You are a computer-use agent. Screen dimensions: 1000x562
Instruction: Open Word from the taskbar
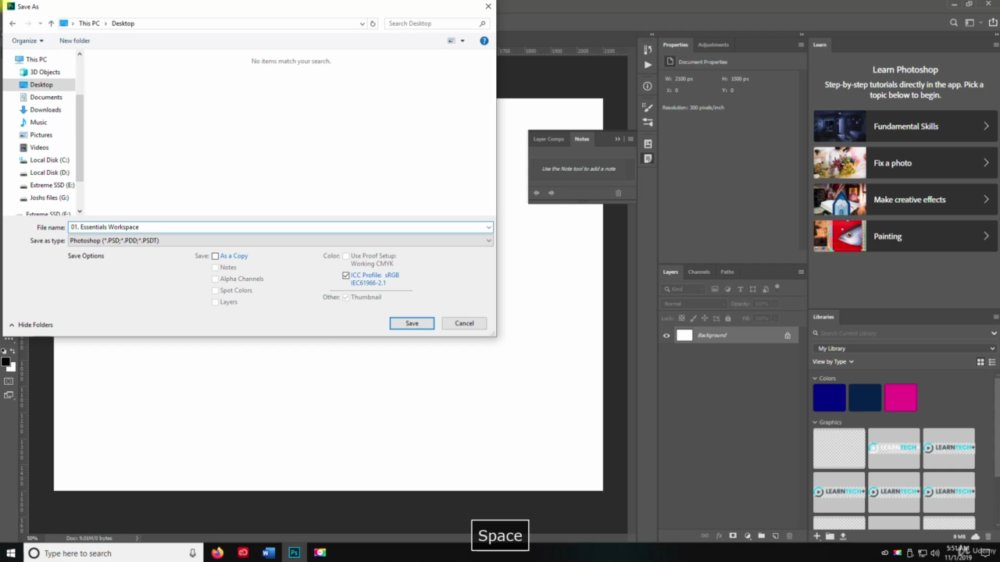tap(268, 552)
